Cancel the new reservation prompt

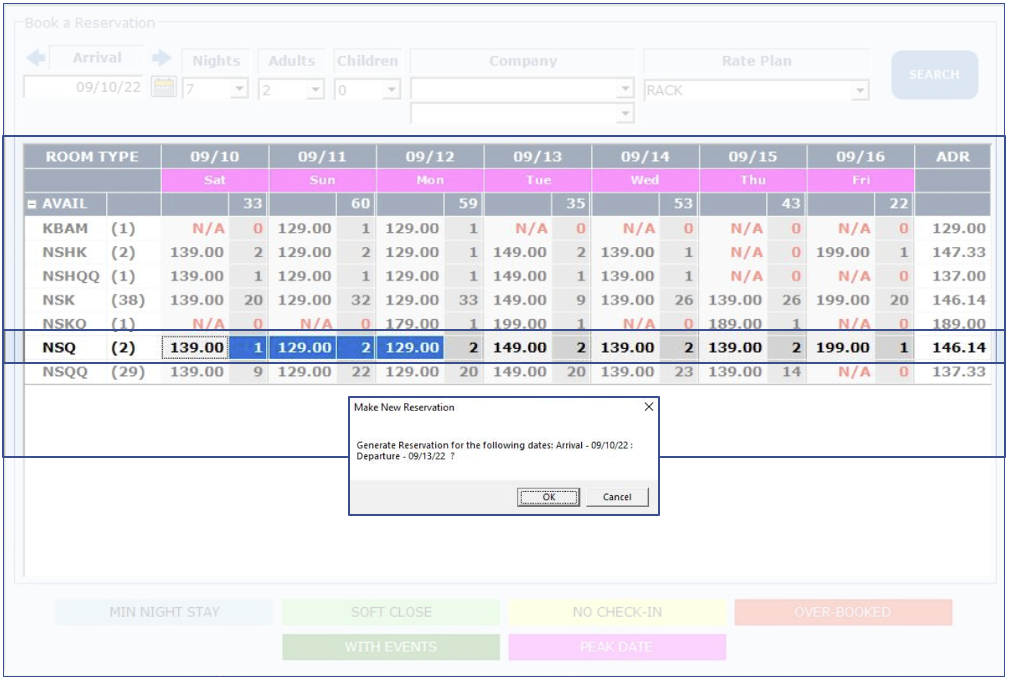[x=617, y=497]
